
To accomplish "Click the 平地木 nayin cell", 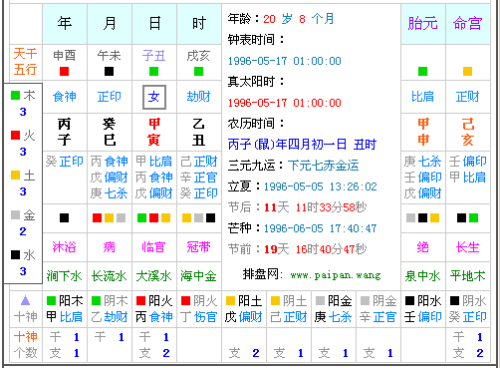I will coord(468,276).
